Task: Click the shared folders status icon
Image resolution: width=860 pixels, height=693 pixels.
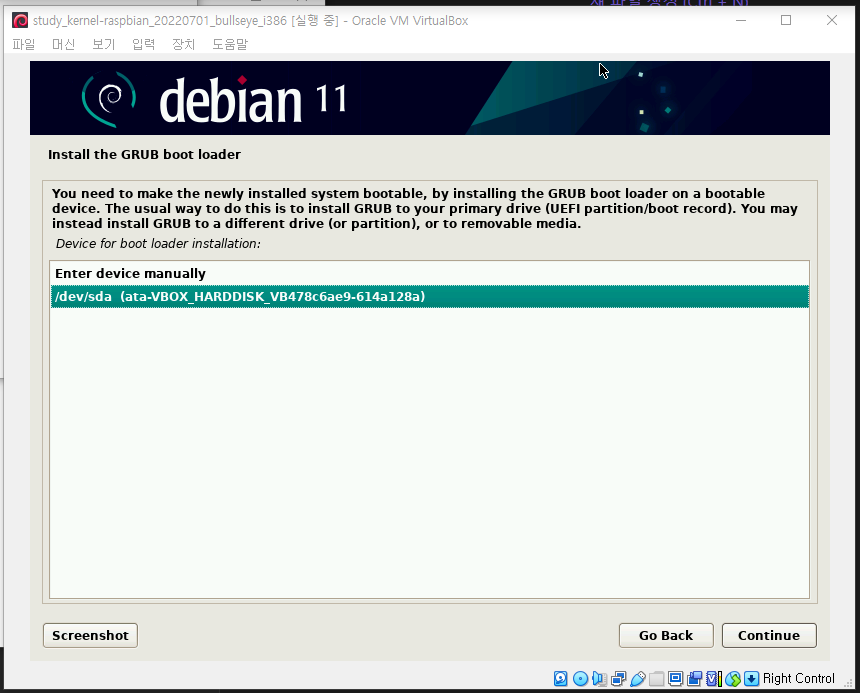Action: tap(656, 679)
